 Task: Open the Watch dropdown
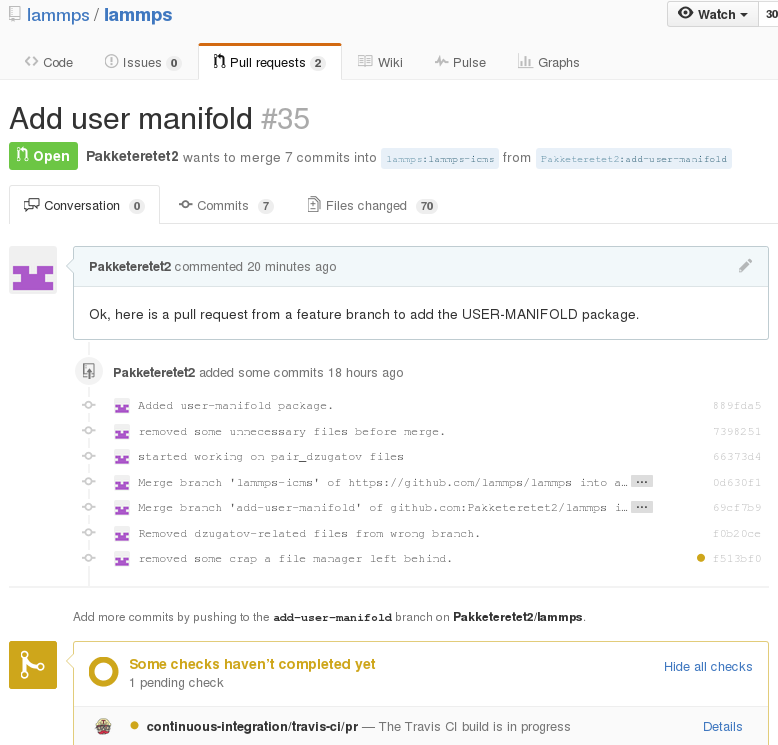click(713, 14)
